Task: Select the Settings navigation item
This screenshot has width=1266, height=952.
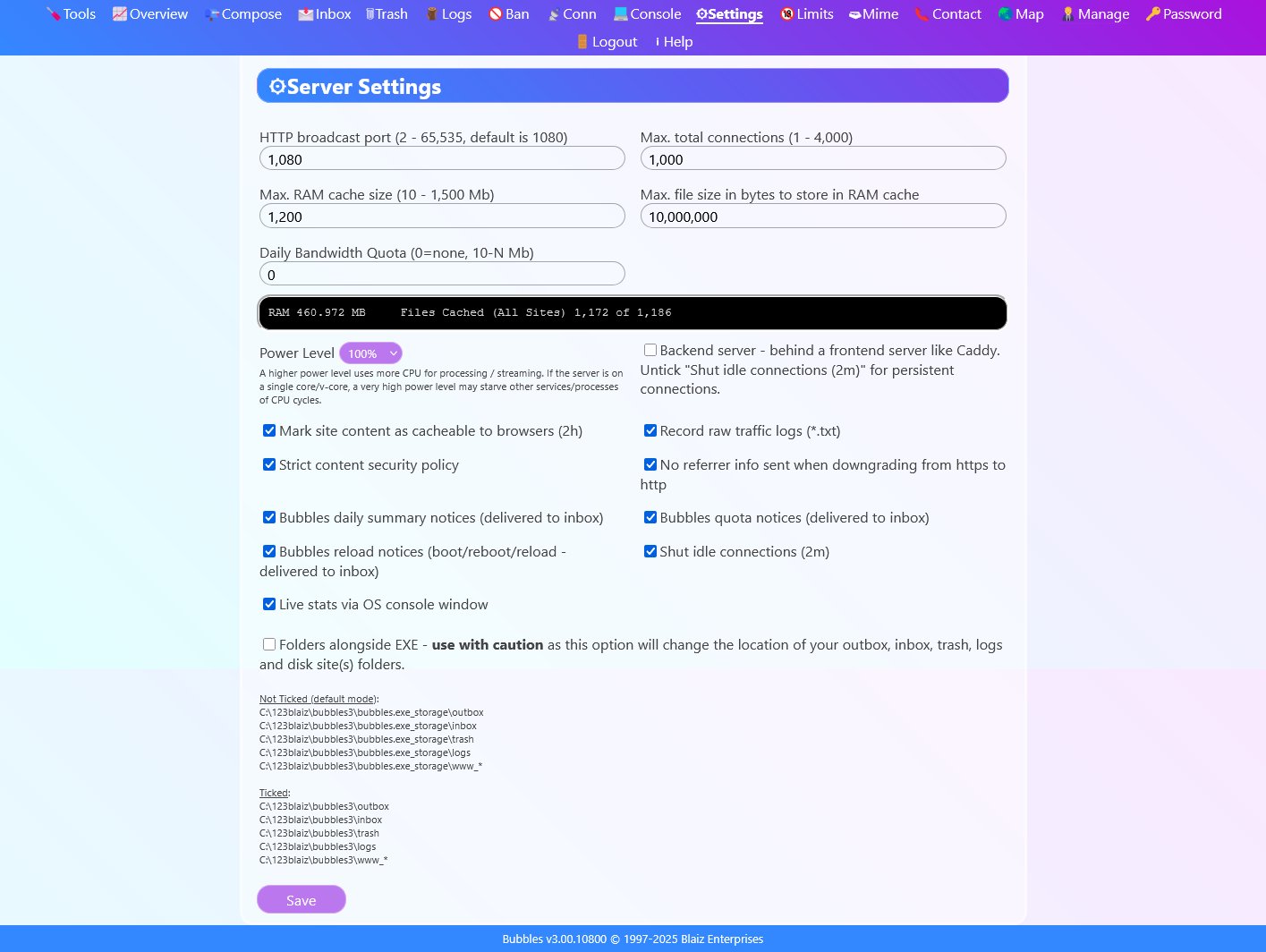Action: 729,14
